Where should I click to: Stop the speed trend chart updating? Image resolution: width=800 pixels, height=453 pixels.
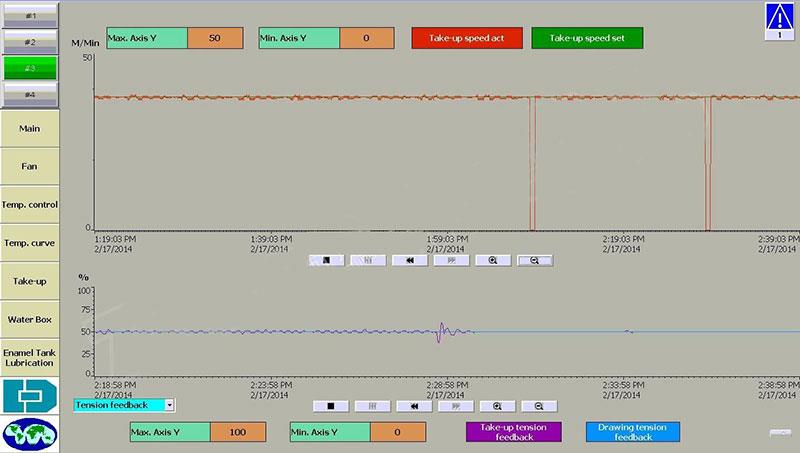pos(326,259)
